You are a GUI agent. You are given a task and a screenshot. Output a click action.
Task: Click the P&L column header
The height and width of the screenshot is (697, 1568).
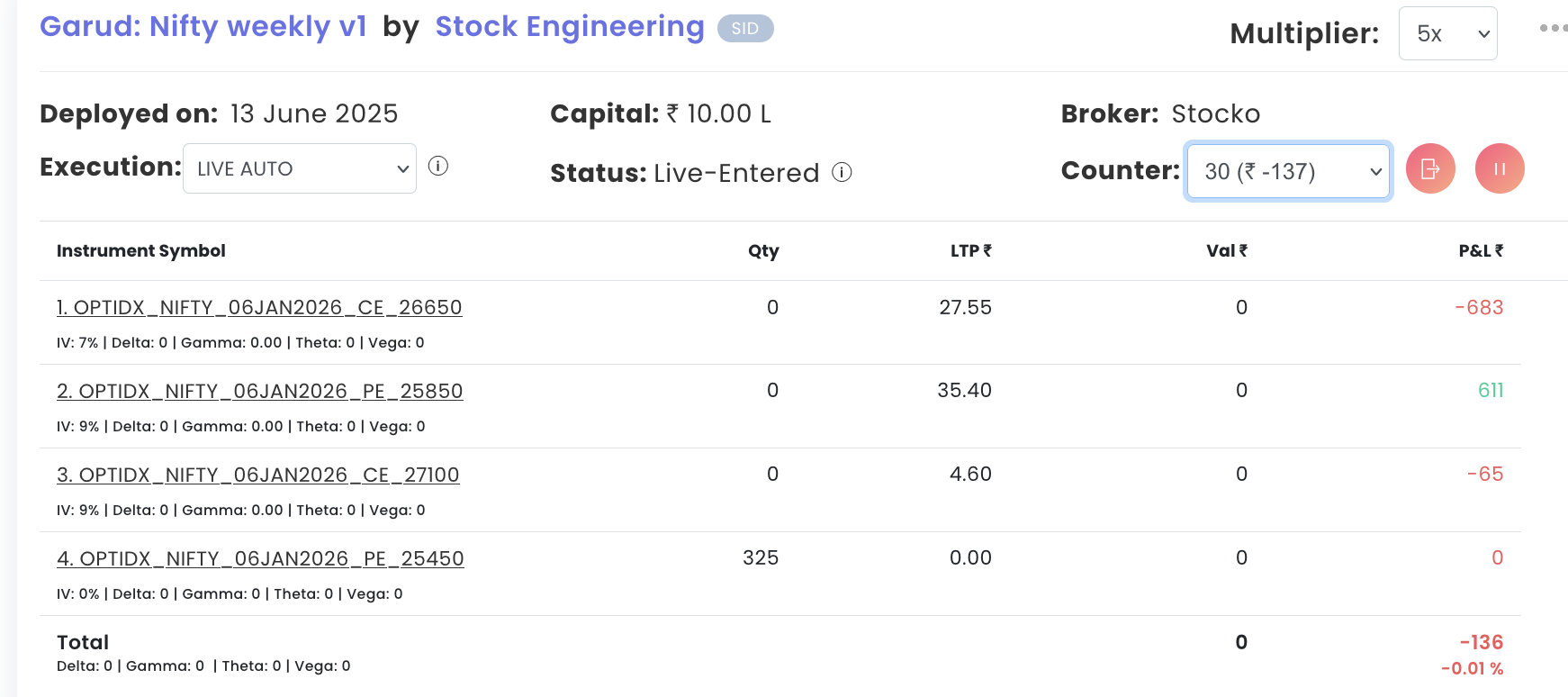pos(1481,251)
